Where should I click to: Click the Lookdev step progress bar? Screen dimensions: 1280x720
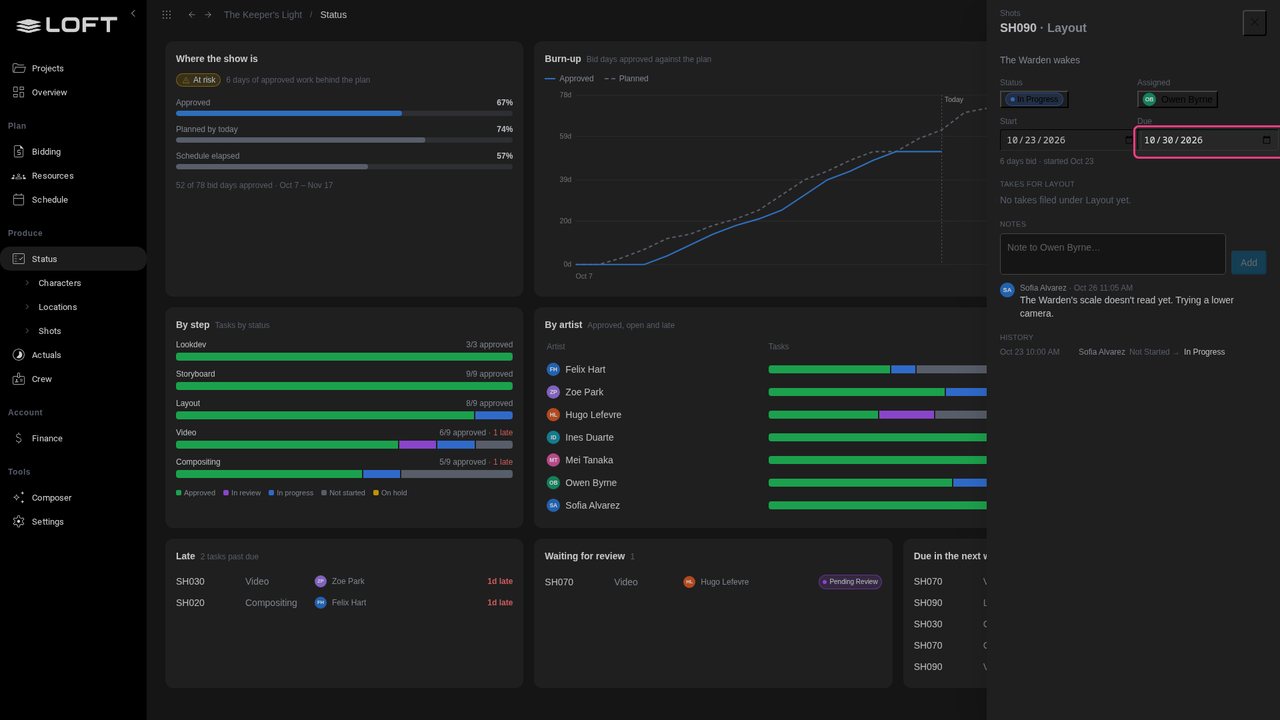coord(344,356)
